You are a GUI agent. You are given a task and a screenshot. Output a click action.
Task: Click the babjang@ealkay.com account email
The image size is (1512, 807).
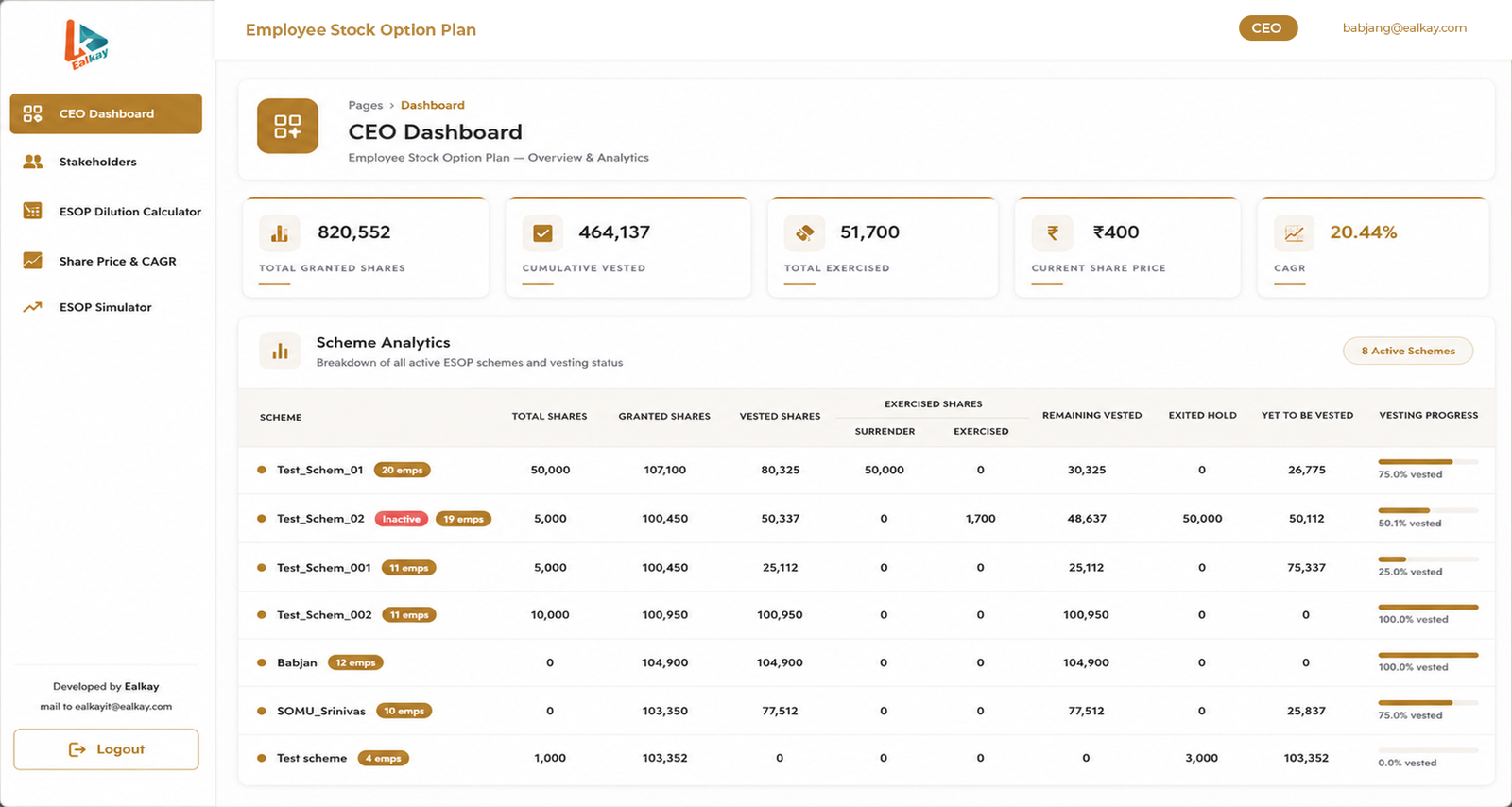[1404, 28]
